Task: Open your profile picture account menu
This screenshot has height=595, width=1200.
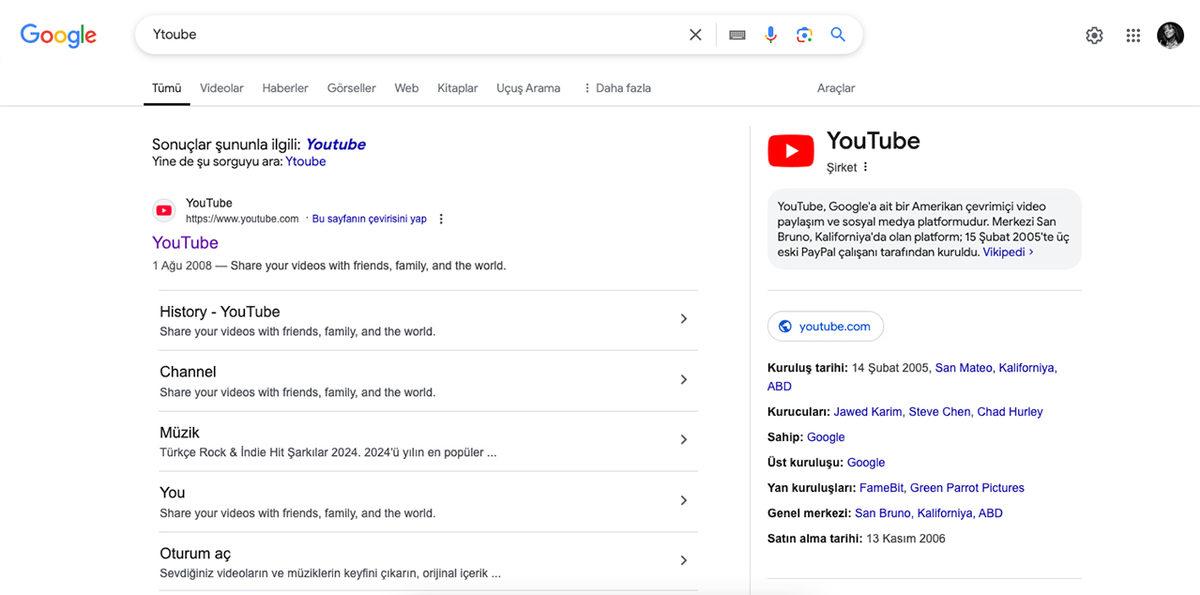Action: pyautogui.click(x=1170, y=33)
